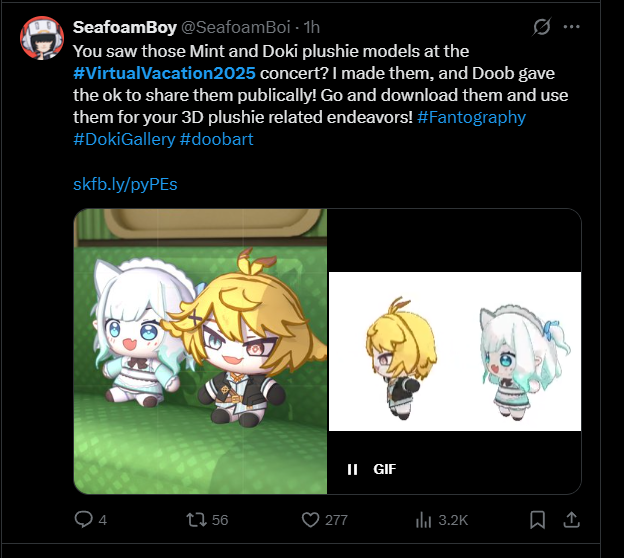624x558 pixels.
Task: Pause the playing GIF
Action: [x=352, y=469]
